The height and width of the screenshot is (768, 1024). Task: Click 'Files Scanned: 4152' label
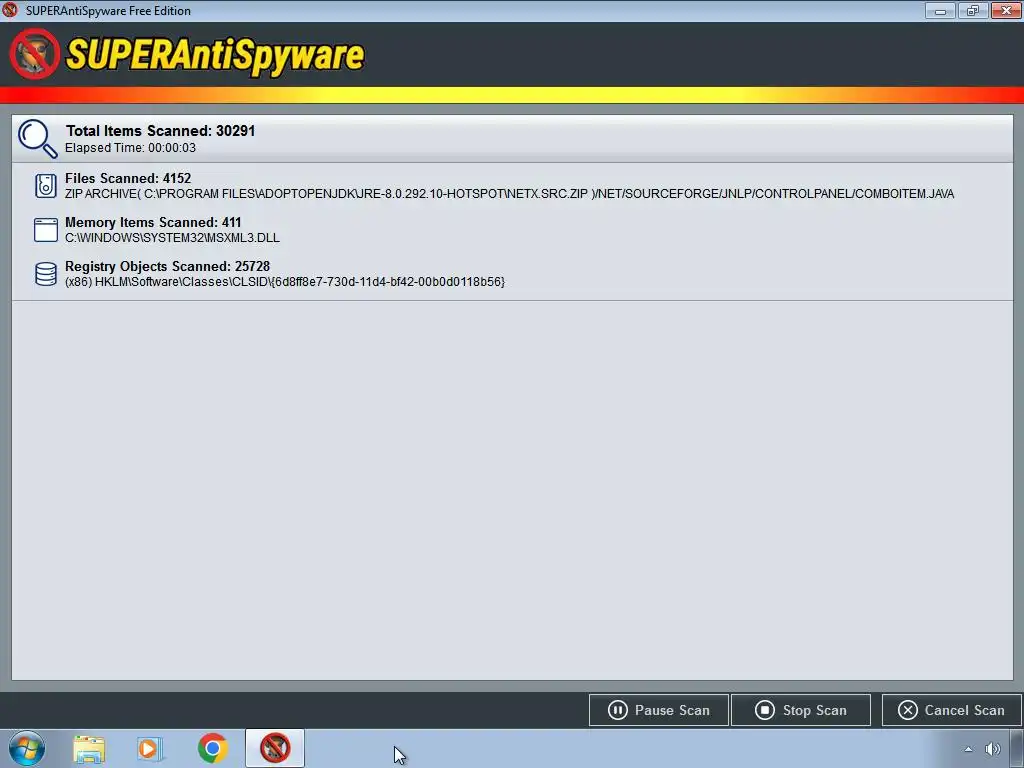point(128,178)
